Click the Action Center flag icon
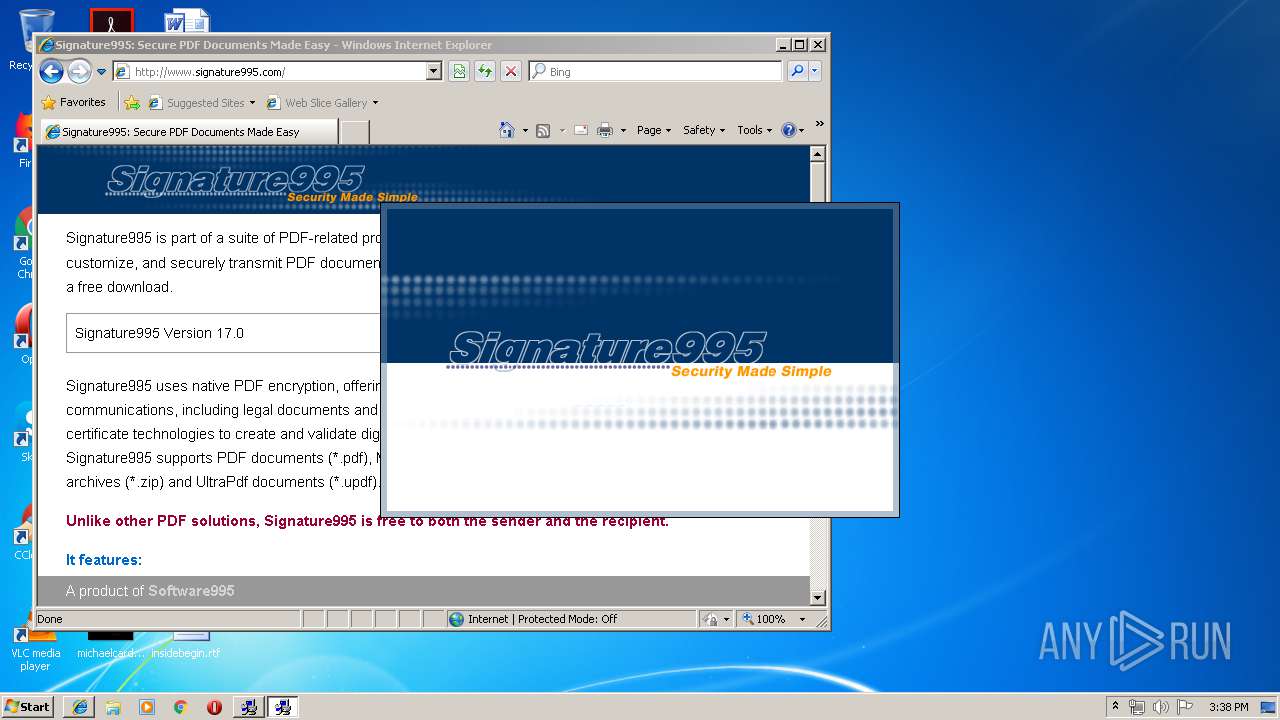Image resolution: width=1280 pixels, height=720 pixels. pyautogui.click(x=1185, y=707)
